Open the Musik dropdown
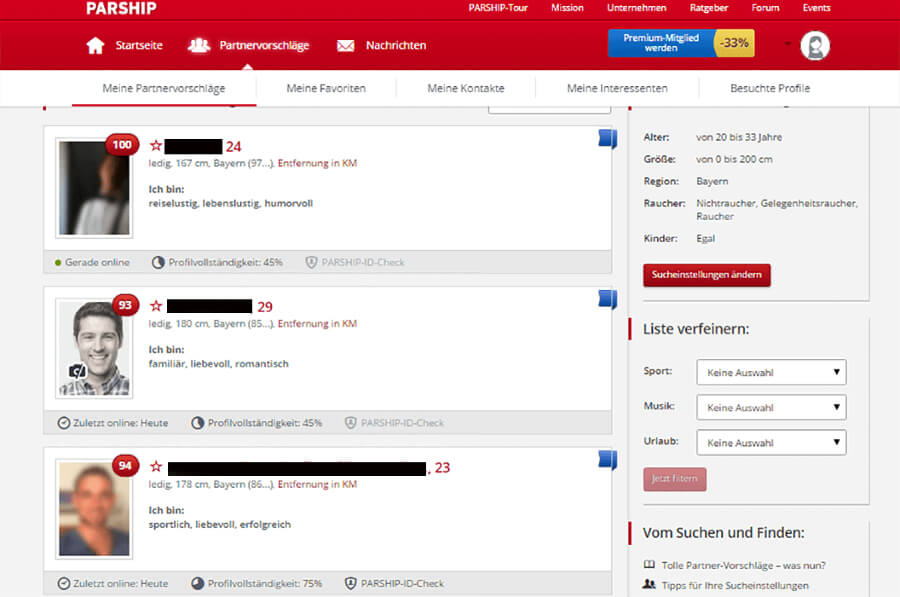The height and width of the screenshot is (597, 900). click(771, 407)
